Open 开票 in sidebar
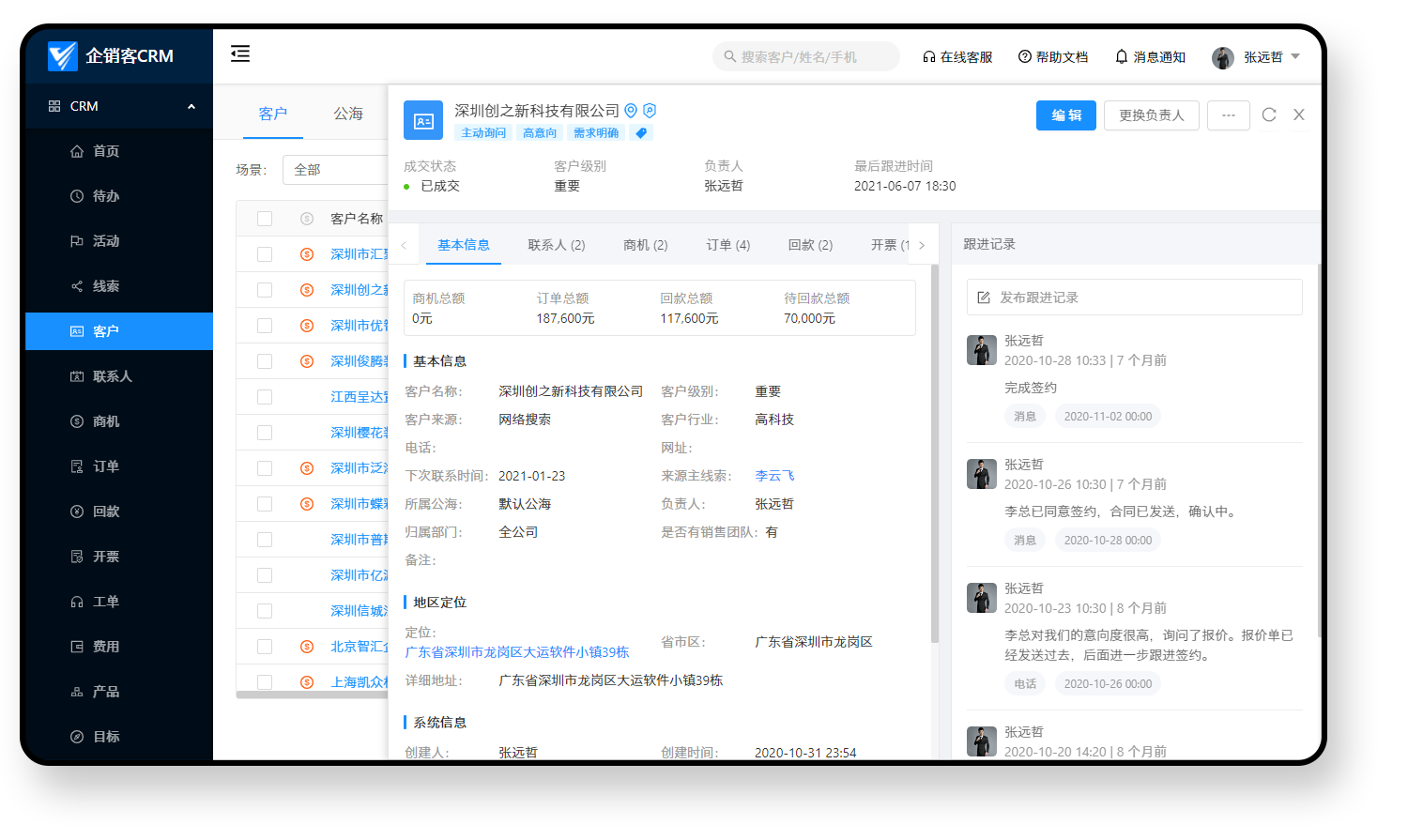 pyautogui.click(x=119, y=557)
